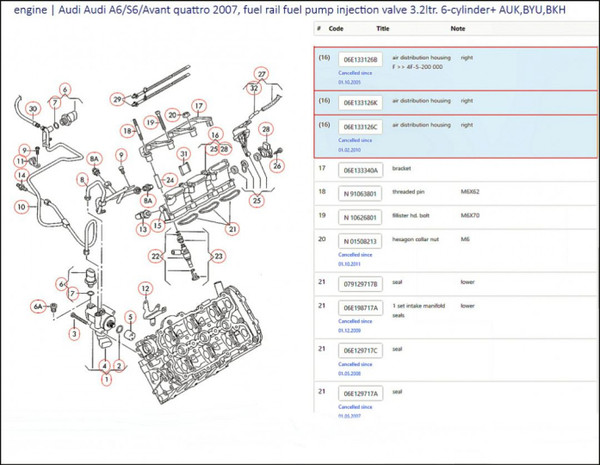The width and height of the screenshot is (600, 465).
Task: Click part code 06E133340A for bracket
Action: [359, 170]
